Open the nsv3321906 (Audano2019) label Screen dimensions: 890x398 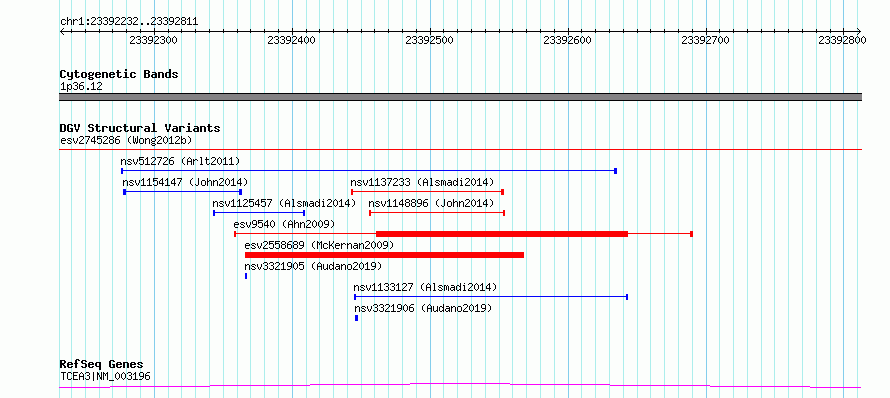coord(423,308)
